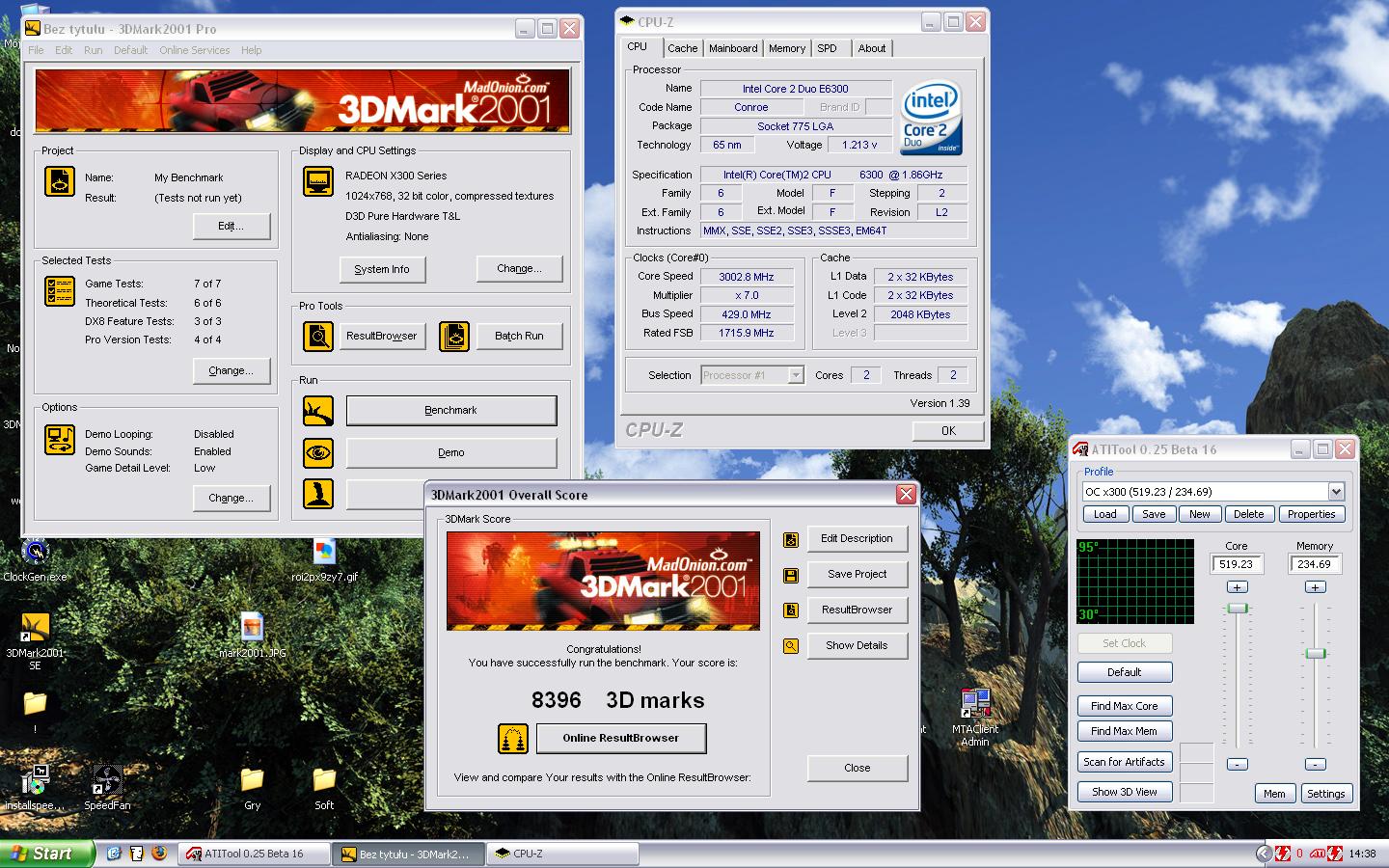Click the ATITool temperature graph
The image size is (1389, 868).
[1135, 582]
